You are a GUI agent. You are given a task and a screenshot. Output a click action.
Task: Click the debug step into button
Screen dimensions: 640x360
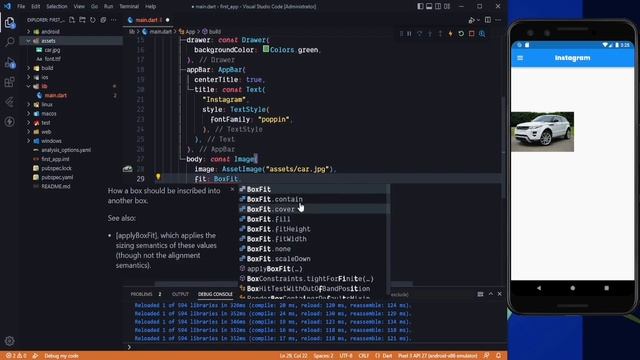click(x=430, y=34)
